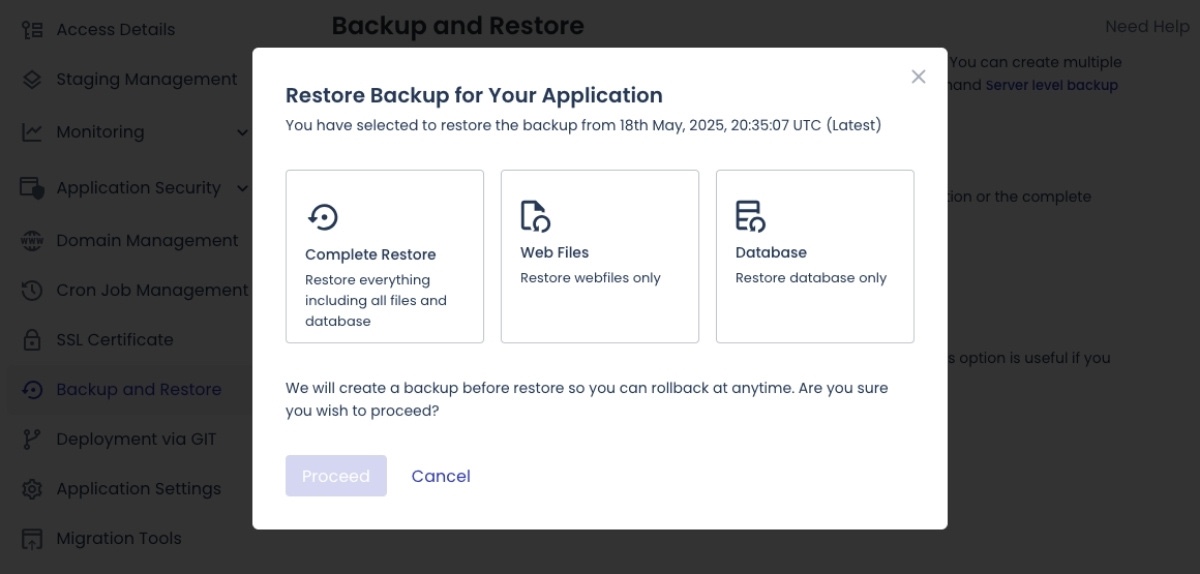The height and width of the screenshot is (574, 1200).
Task: Click the SSL Certificate padlock icon
Action: click(32, 340)
